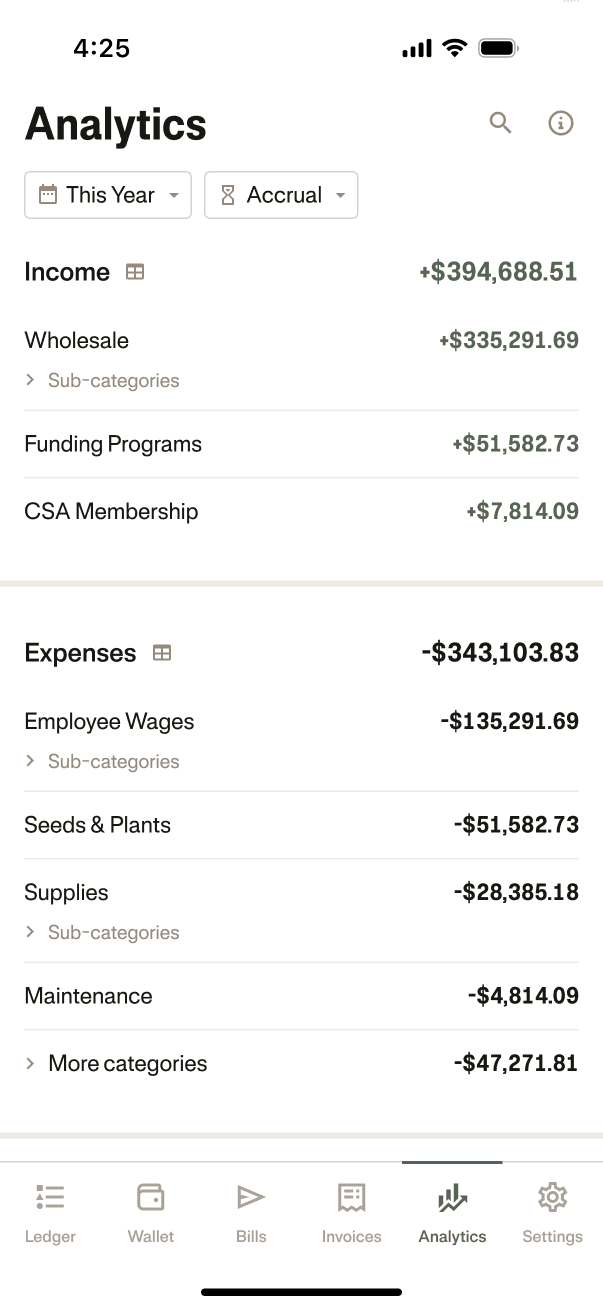The image size is (603, 1308).
Task: Tap the search magnifier icon
Action: pyautogui.click(x=500, y=123)
